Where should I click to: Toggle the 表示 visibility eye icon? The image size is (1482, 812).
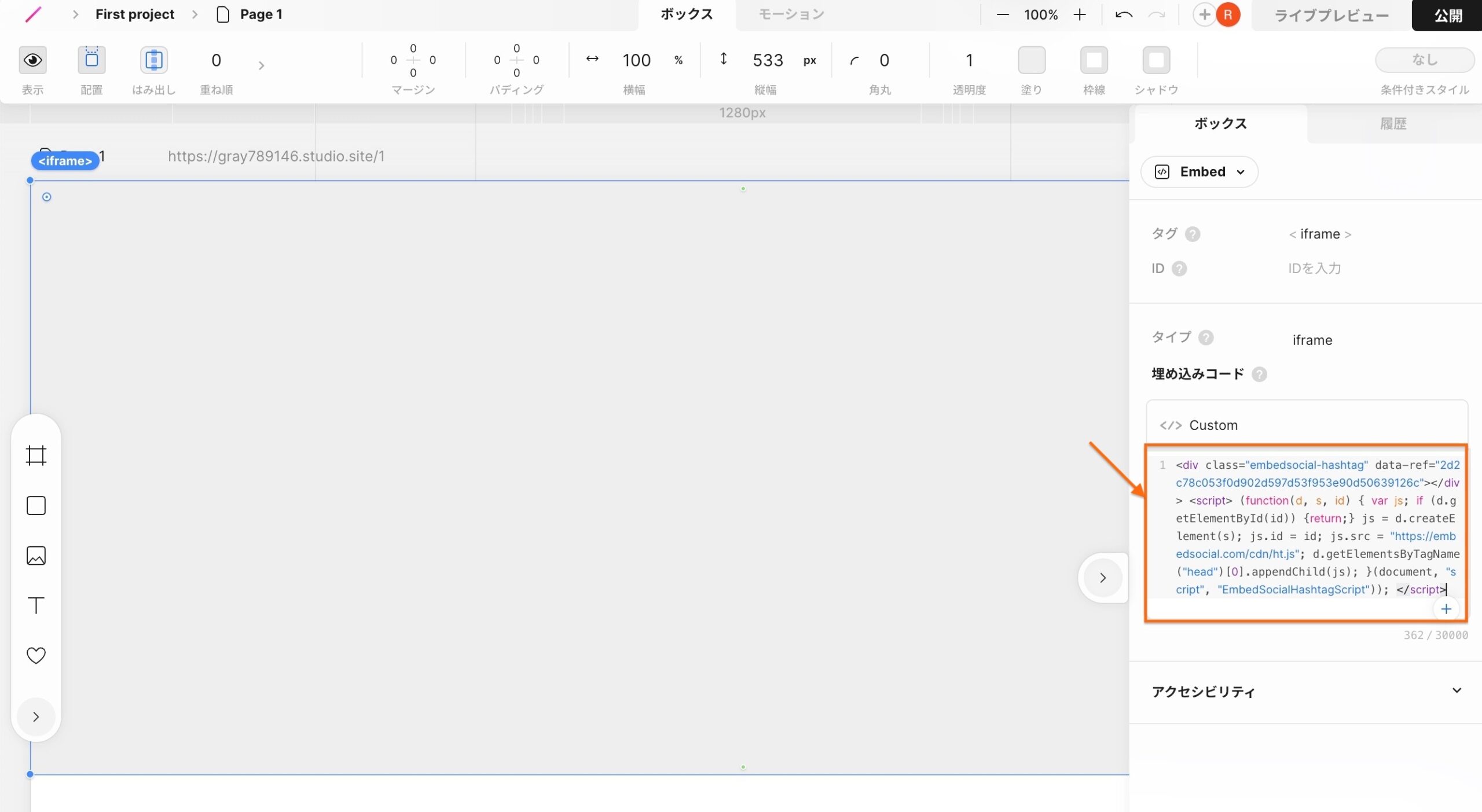[32, 60]
